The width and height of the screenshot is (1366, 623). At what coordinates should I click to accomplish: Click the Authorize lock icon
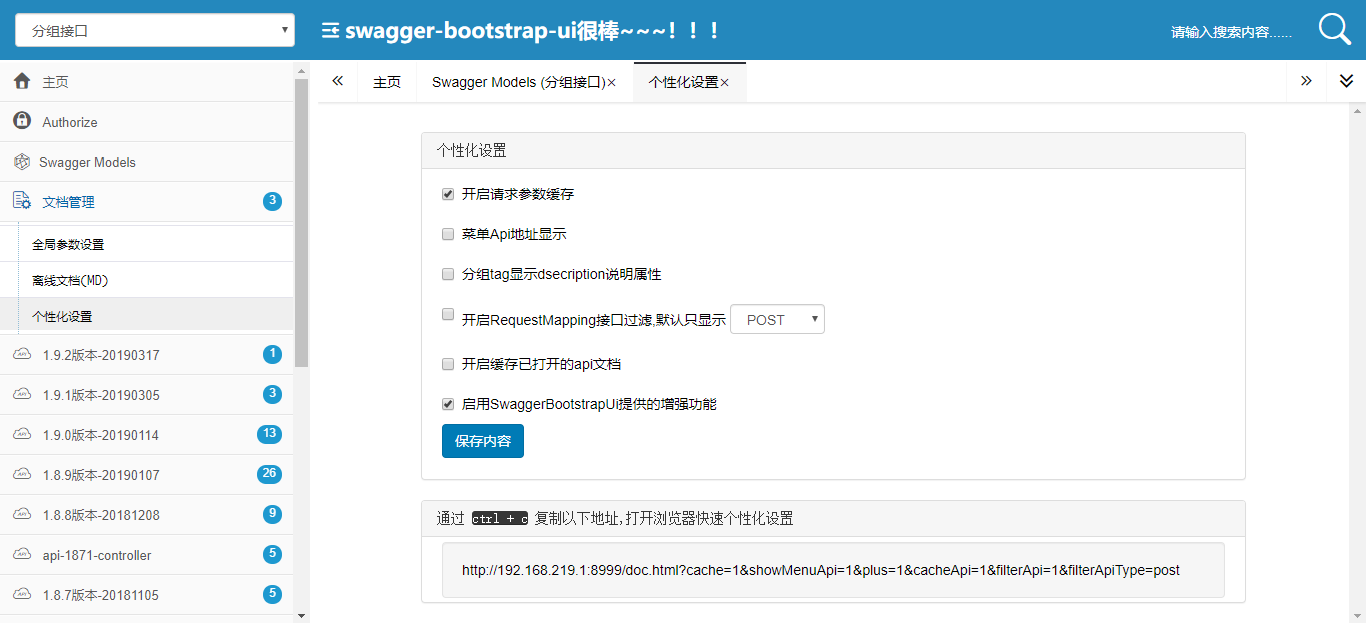22,121
